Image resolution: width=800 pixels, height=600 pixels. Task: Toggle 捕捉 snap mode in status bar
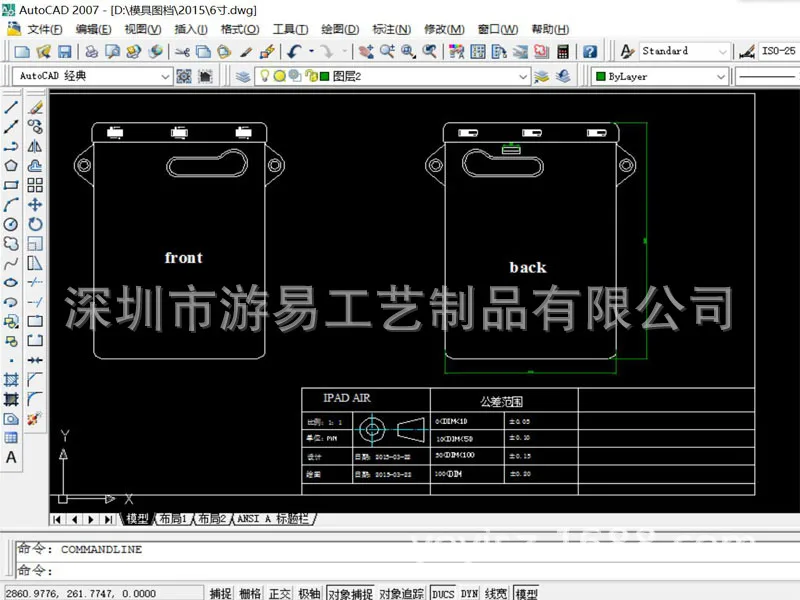click(x=221, y=593)
